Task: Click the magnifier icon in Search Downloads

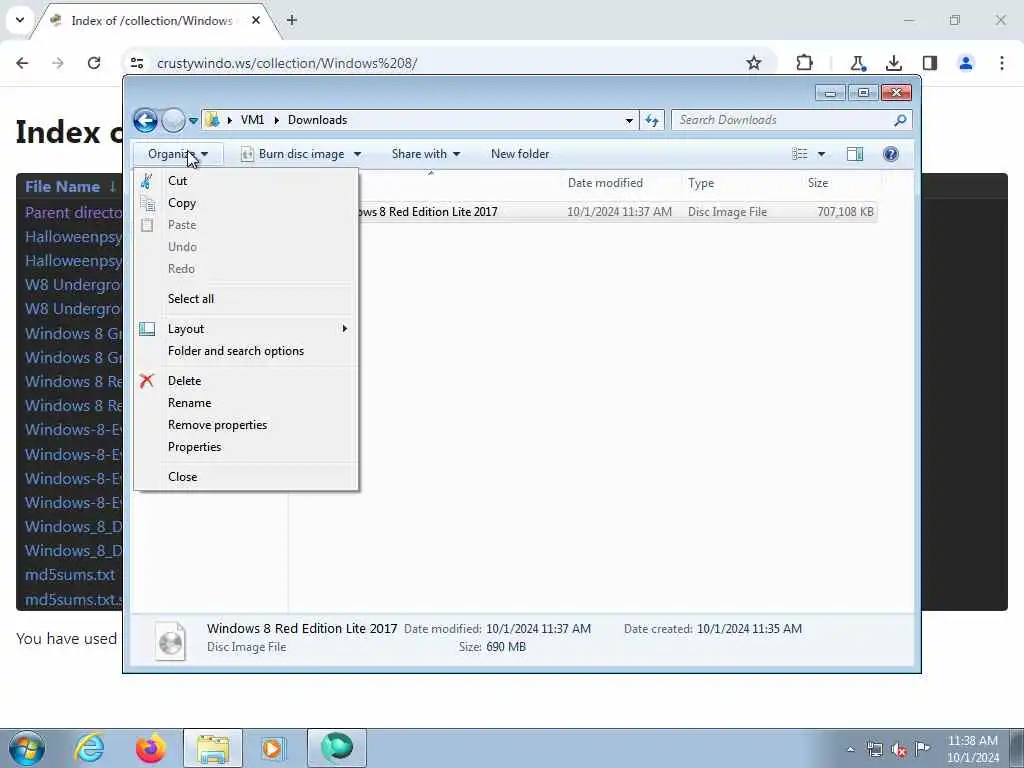Action: 900,120
